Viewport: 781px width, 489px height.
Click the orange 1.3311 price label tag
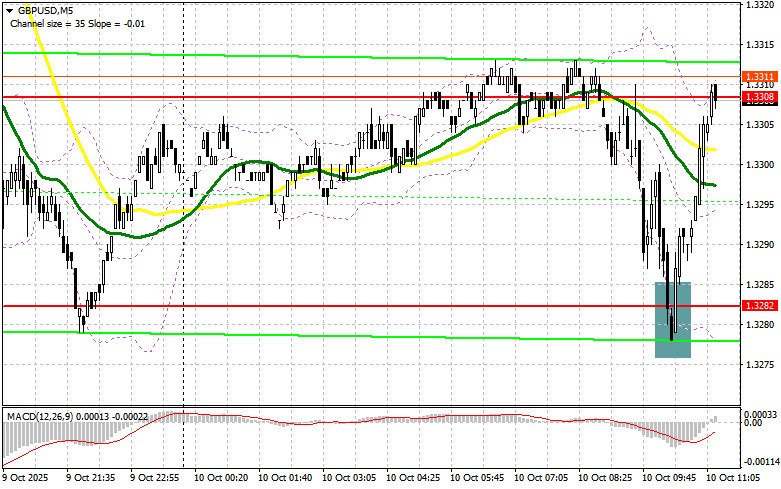click(757, 76)
